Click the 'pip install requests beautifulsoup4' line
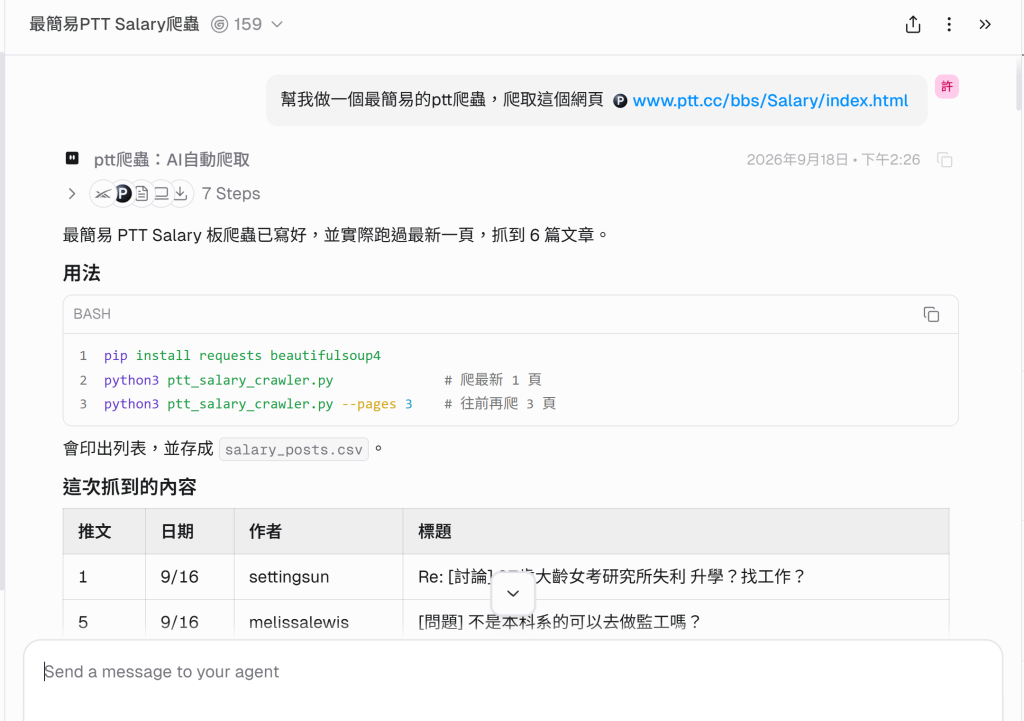 [x=242, y=356]
